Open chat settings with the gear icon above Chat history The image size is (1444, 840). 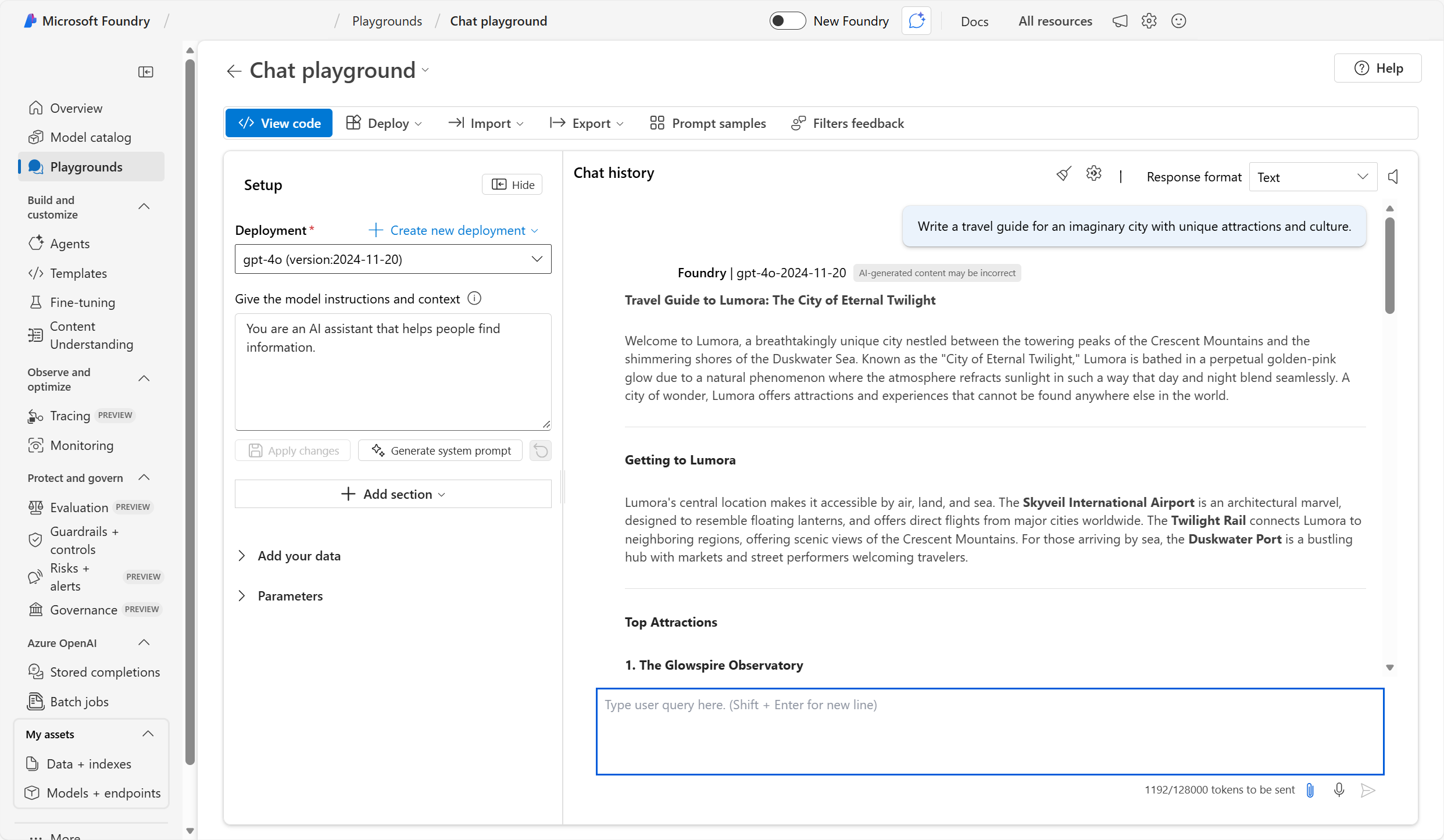coord(1093,173)
